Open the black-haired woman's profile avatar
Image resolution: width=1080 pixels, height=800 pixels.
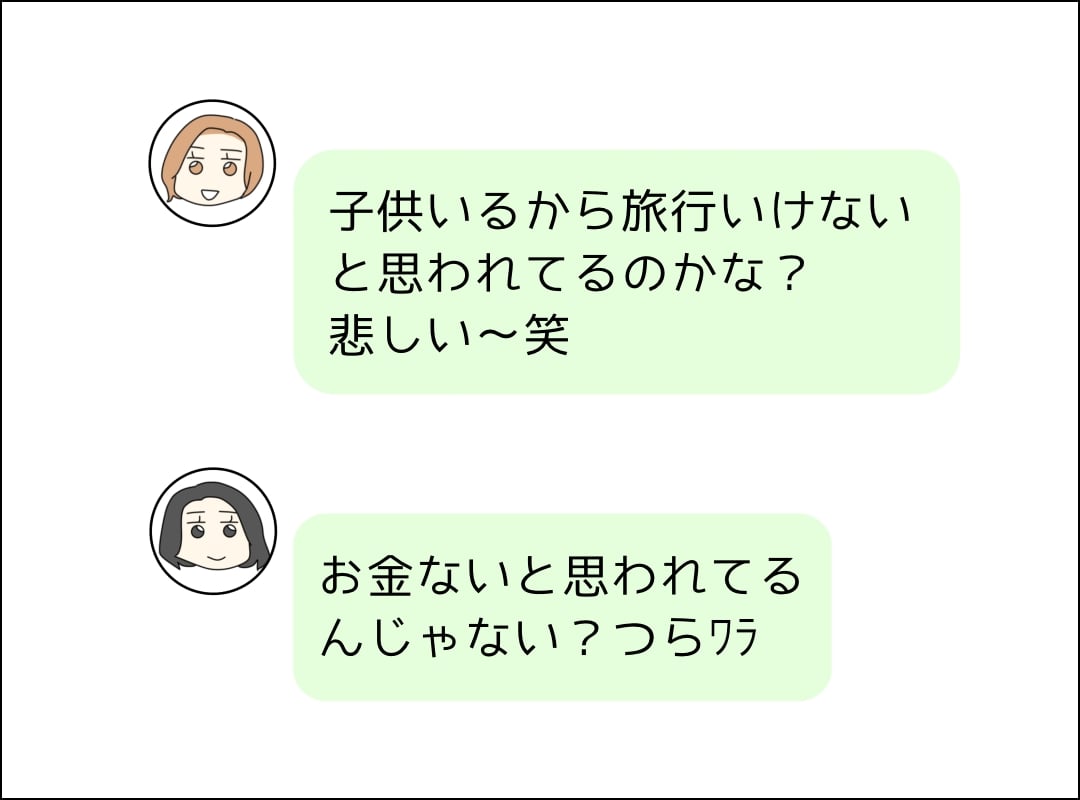(214, 531)
